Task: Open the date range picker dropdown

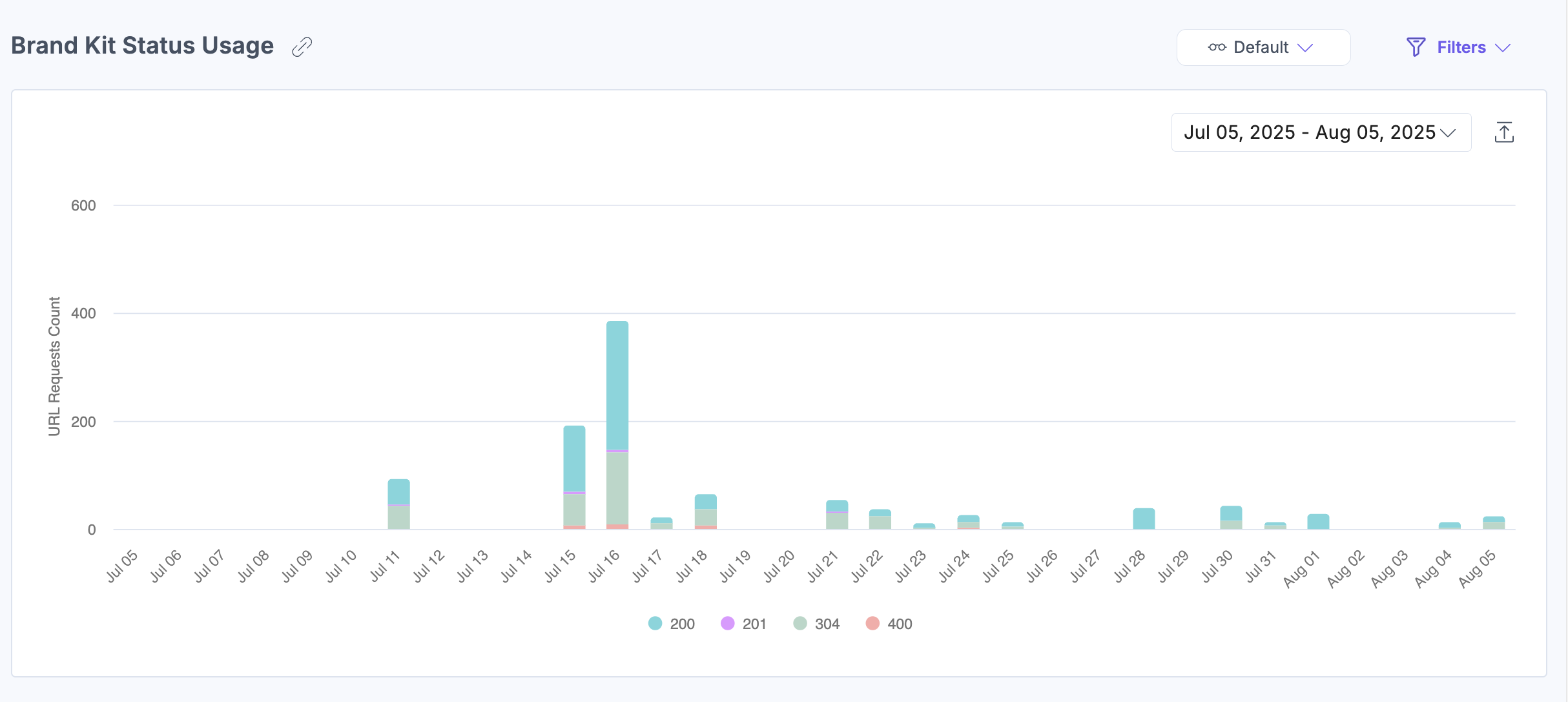Action: 1321,132
